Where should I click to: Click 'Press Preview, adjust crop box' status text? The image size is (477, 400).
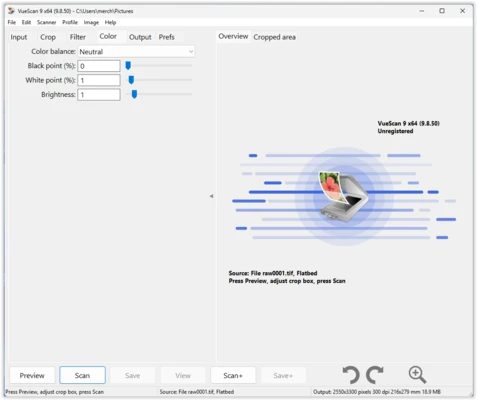click(55, 392)
